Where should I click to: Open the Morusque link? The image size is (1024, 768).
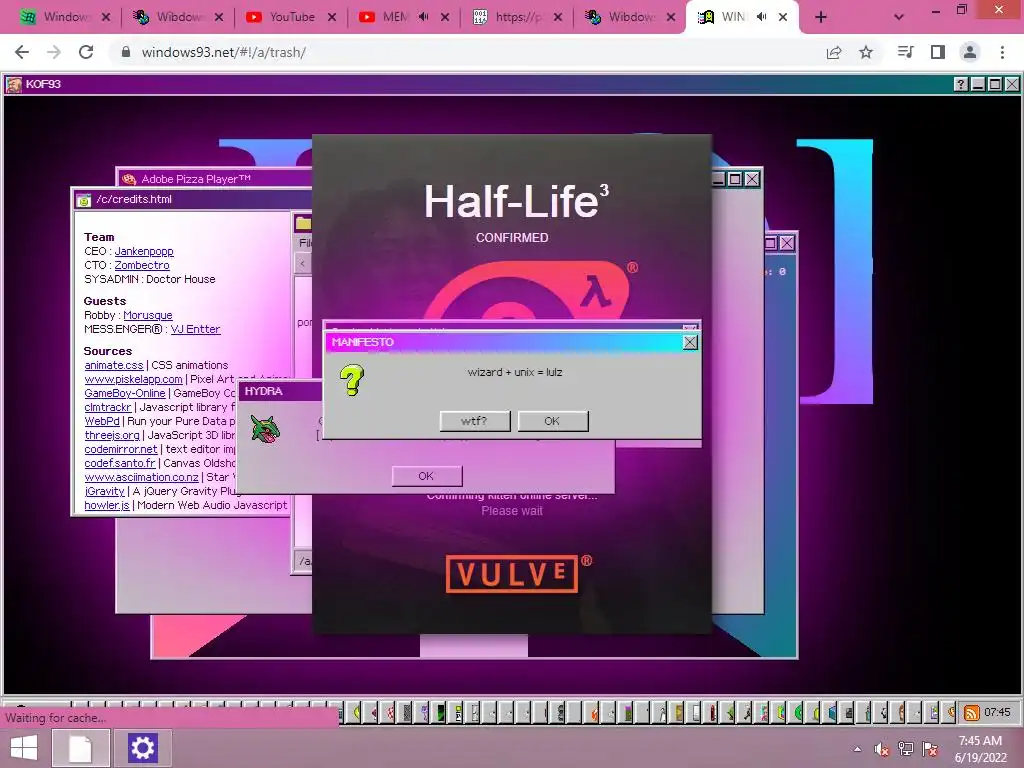pyautogui.click(x=148, y=315)
